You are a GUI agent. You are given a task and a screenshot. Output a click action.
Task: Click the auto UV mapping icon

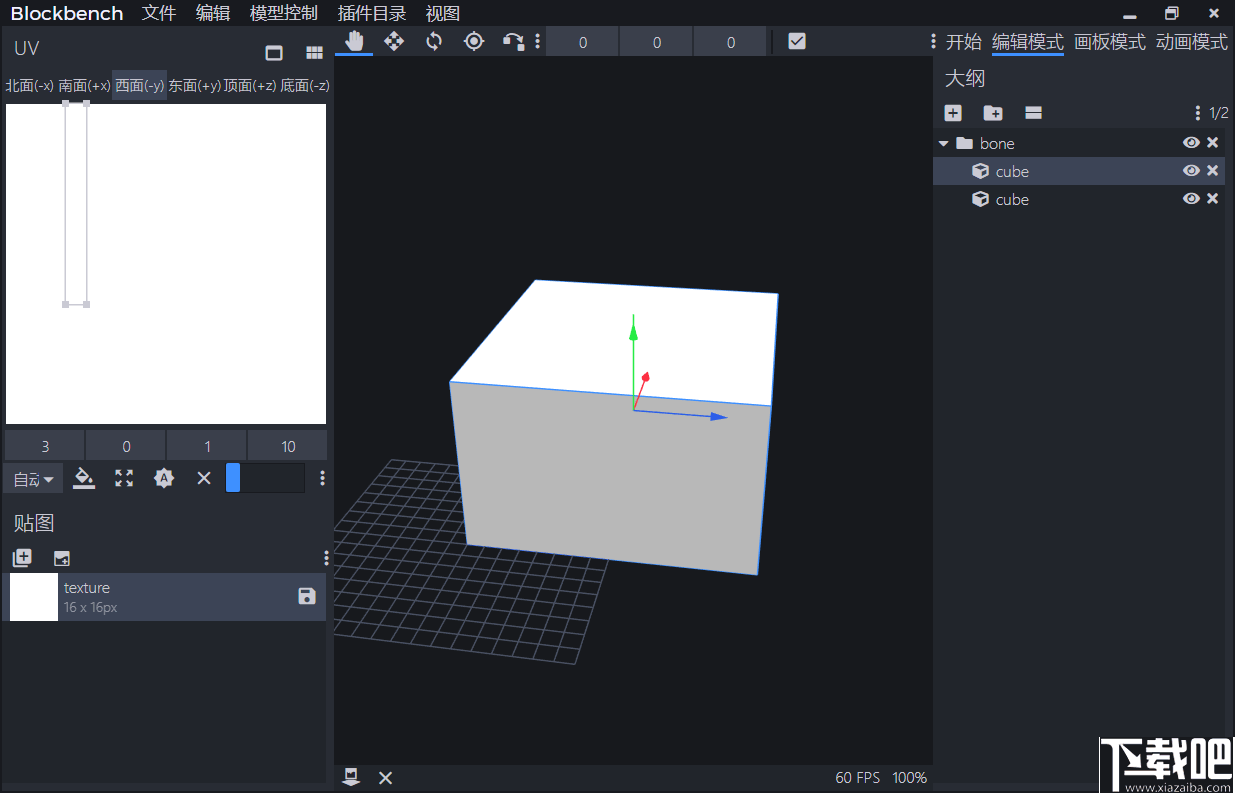pos(164,478)
